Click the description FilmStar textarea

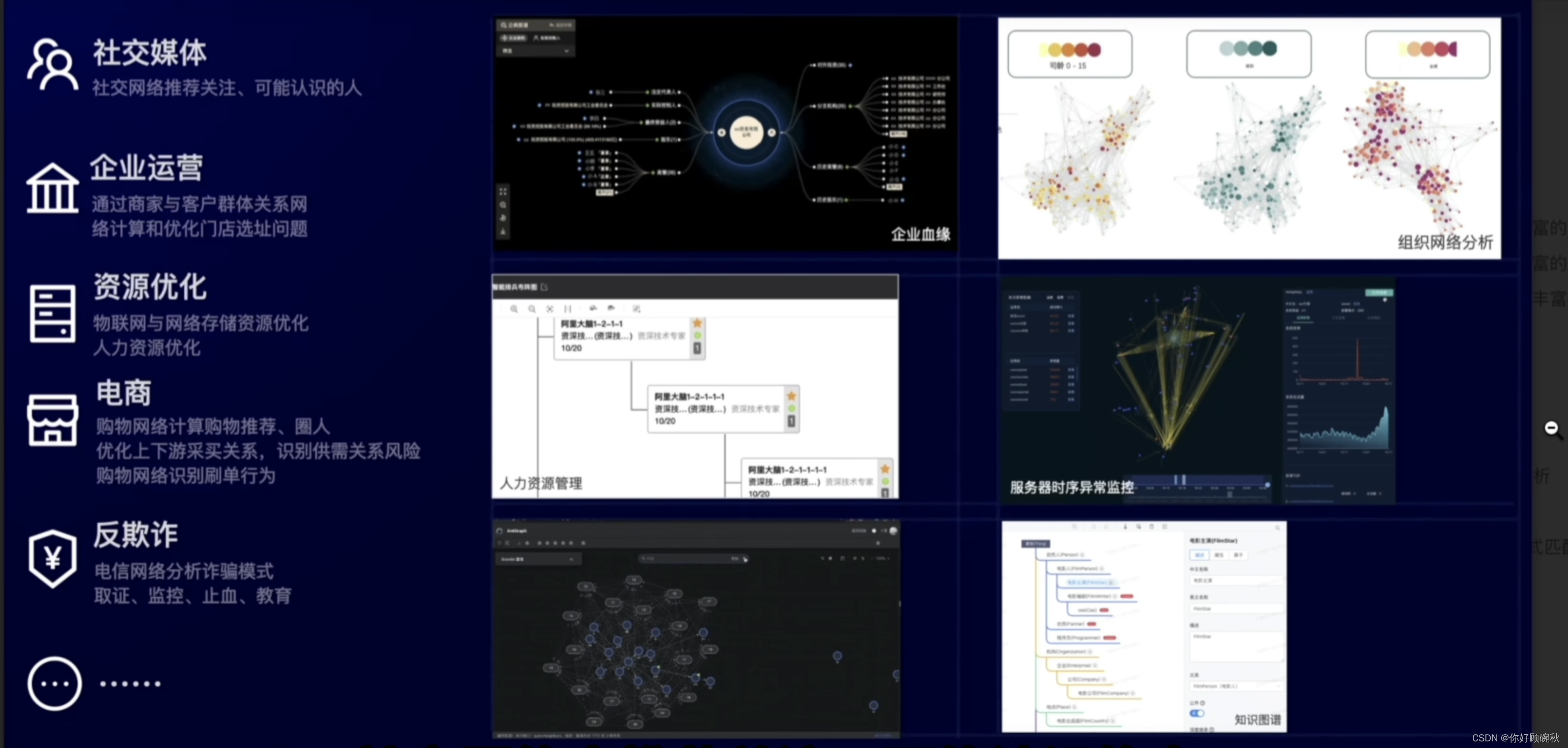coord(1236,646)
